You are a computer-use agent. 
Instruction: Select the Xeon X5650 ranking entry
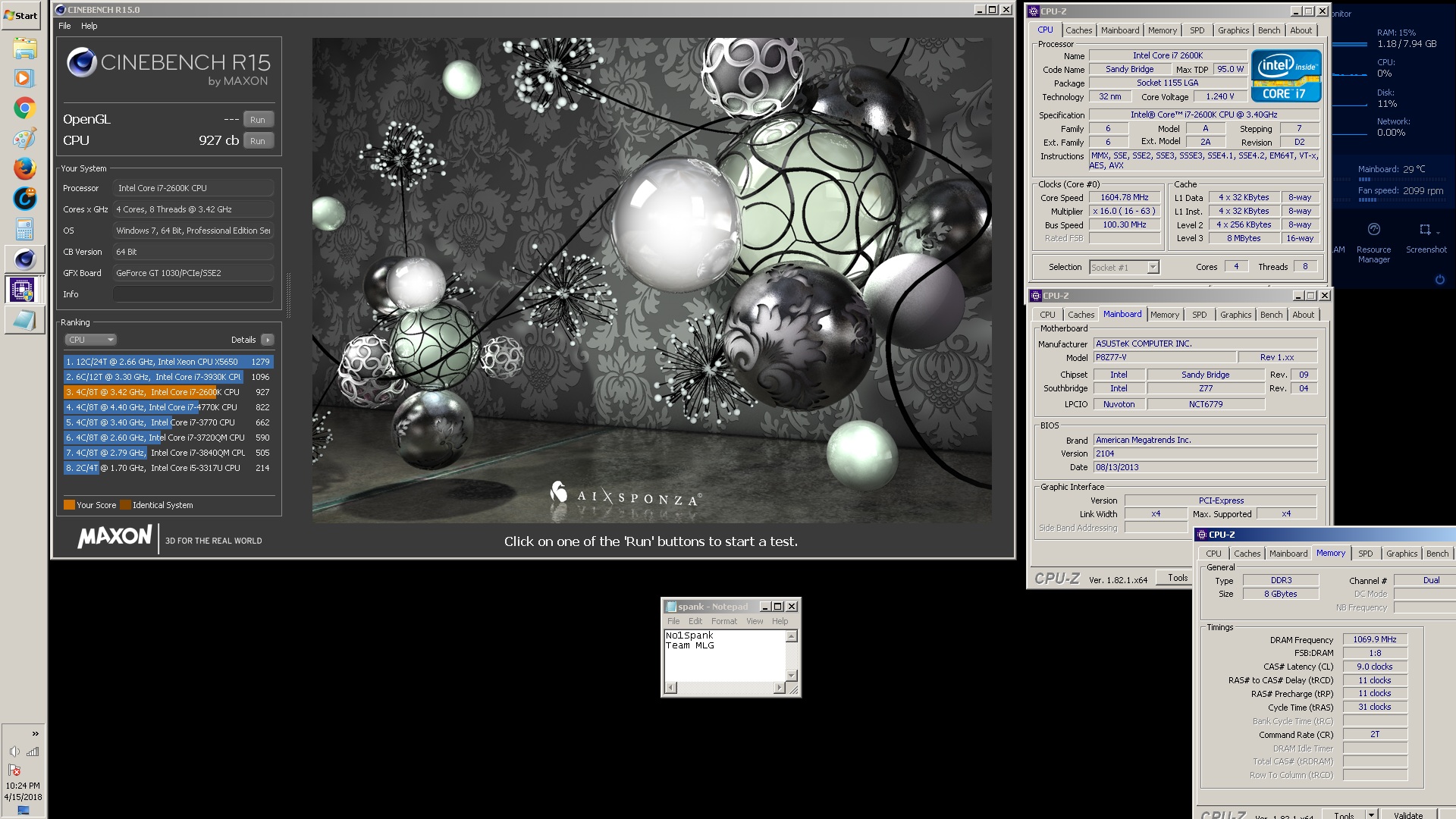click(168, 362)
